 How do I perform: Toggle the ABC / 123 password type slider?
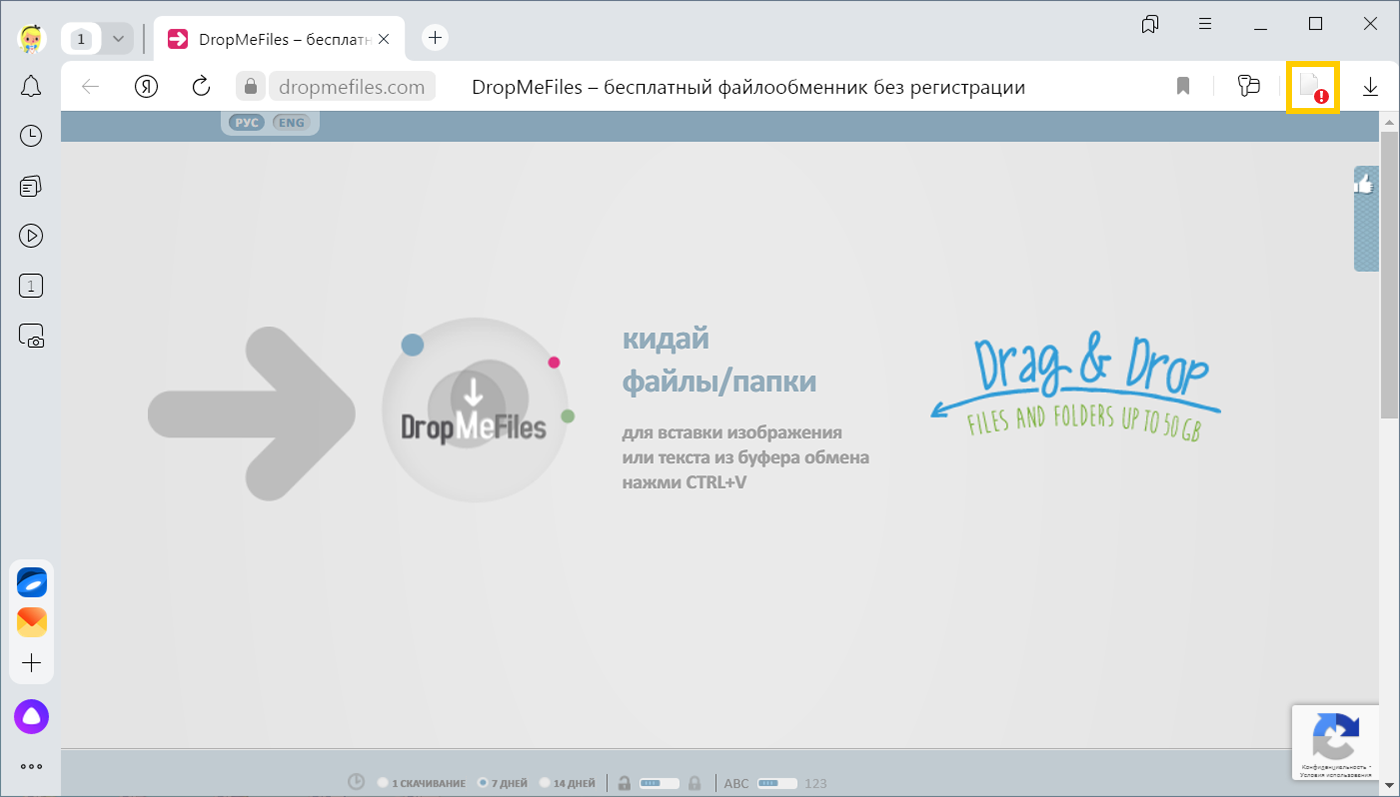[777, 783]
